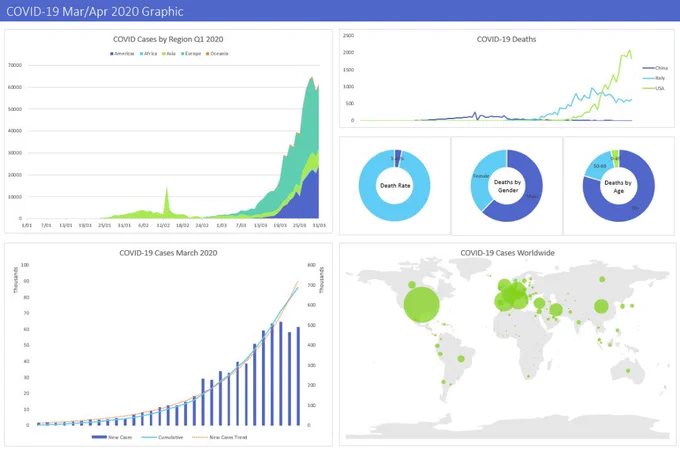Click the large USA bubble on world map
680x450 pixels.
[421, 305]
